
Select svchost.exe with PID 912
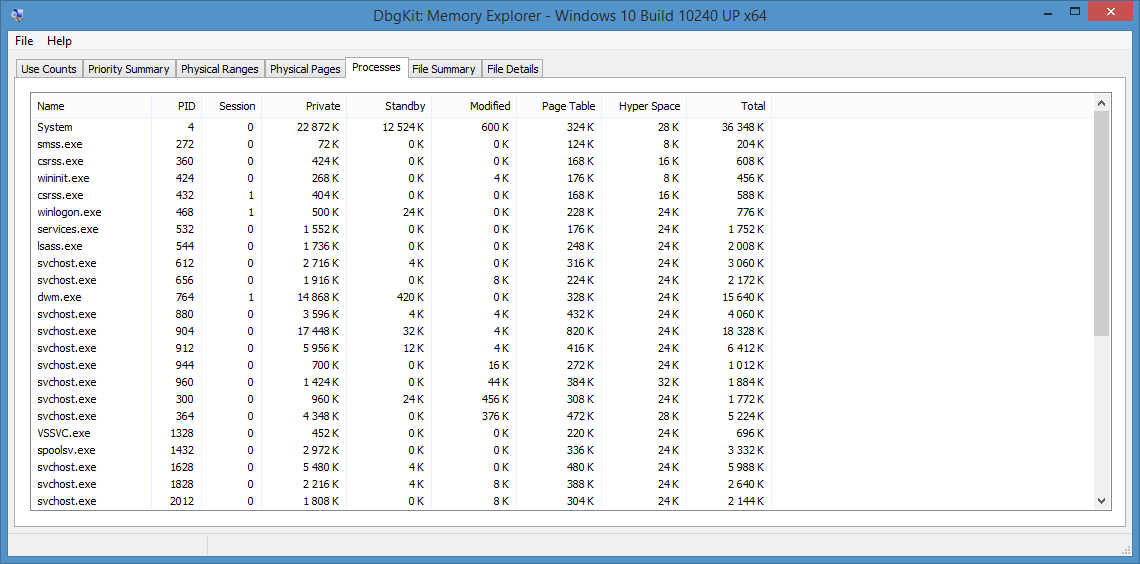coord(401,348)
